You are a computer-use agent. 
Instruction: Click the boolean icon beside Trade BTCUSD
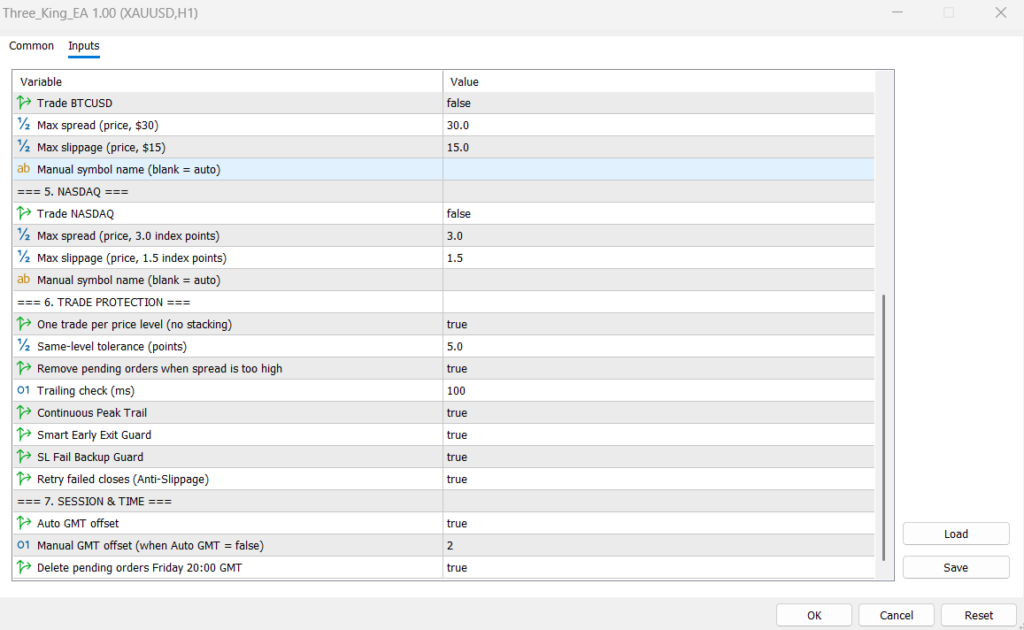[24, 102]
